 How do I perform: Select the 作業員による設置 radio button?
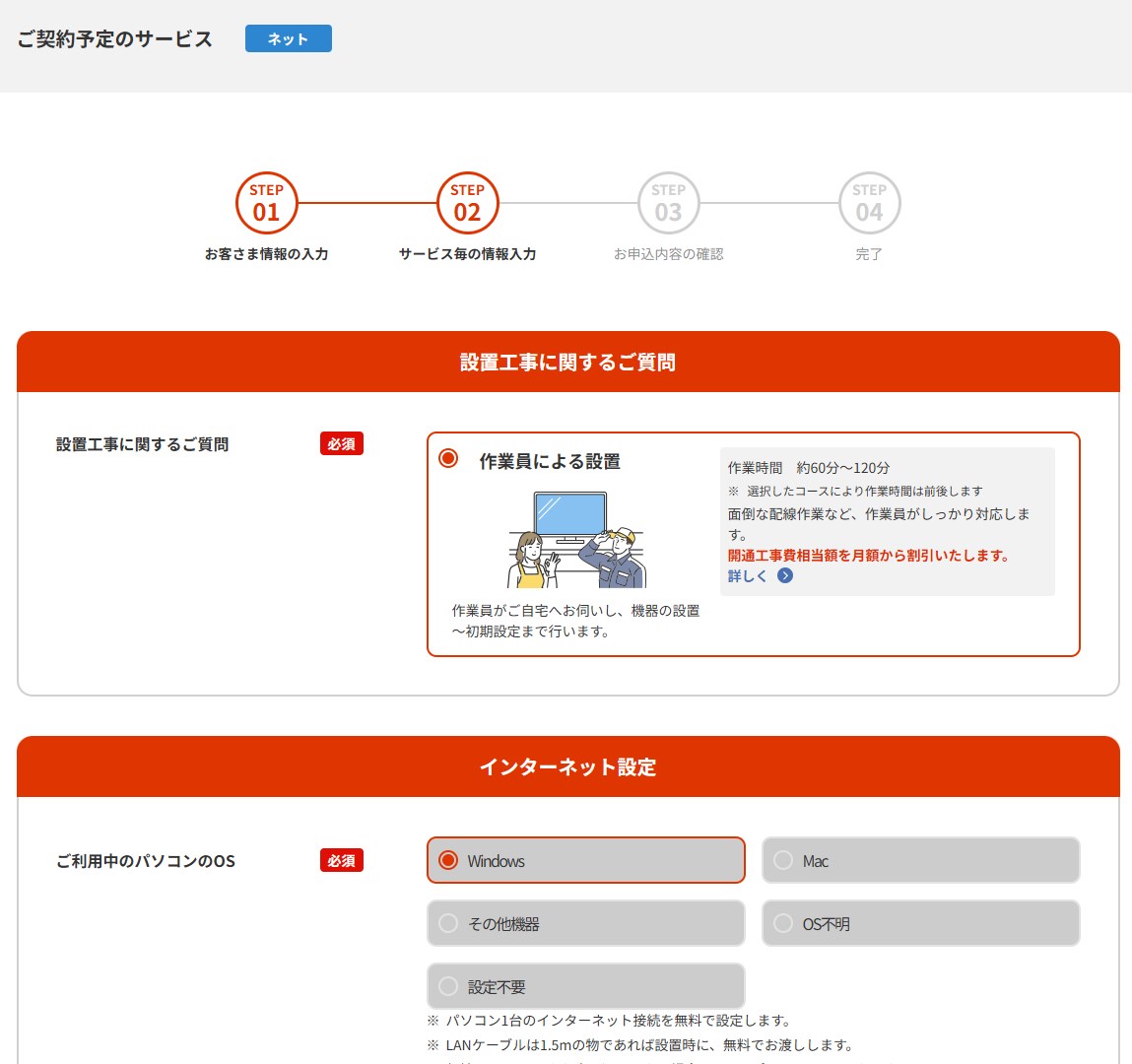pyautogui.click(x=448, y=459)
